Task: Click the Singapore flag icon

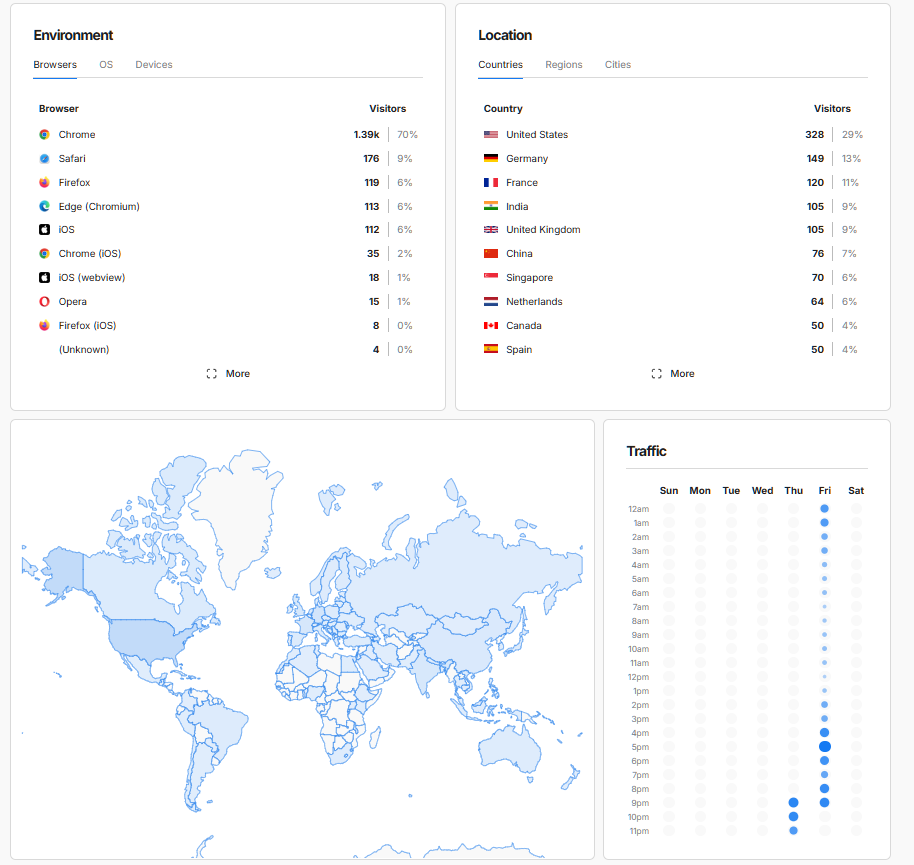Action: pos(491,278)
